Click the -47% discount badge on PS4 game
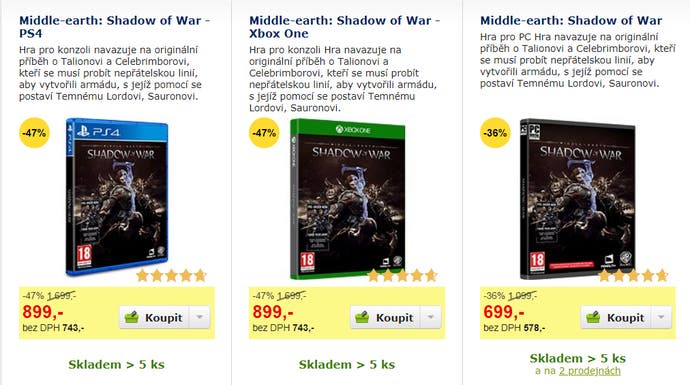690x385 pixels. (x=34, y=133)
